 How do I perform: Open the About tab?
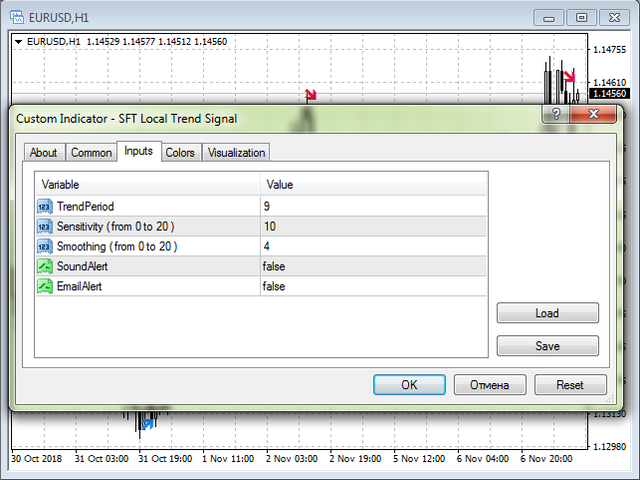43,153
